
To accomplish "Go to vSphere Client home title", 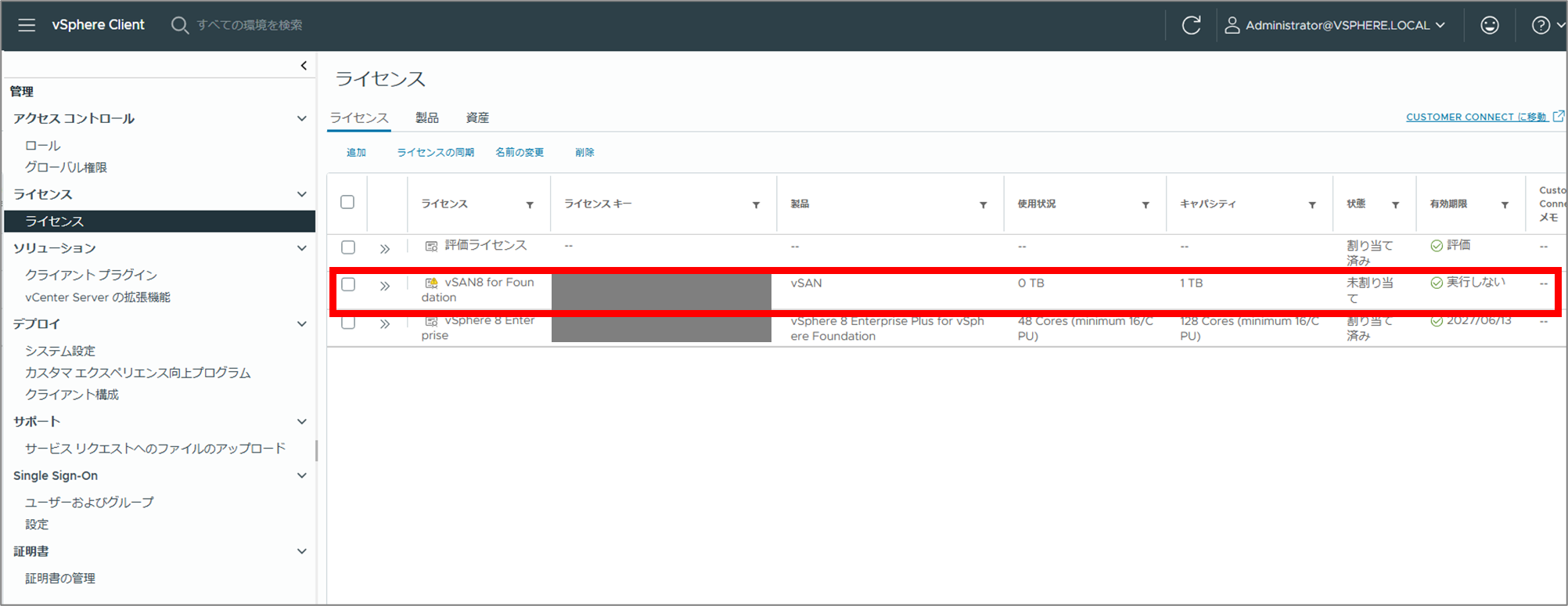I will 98,25.
